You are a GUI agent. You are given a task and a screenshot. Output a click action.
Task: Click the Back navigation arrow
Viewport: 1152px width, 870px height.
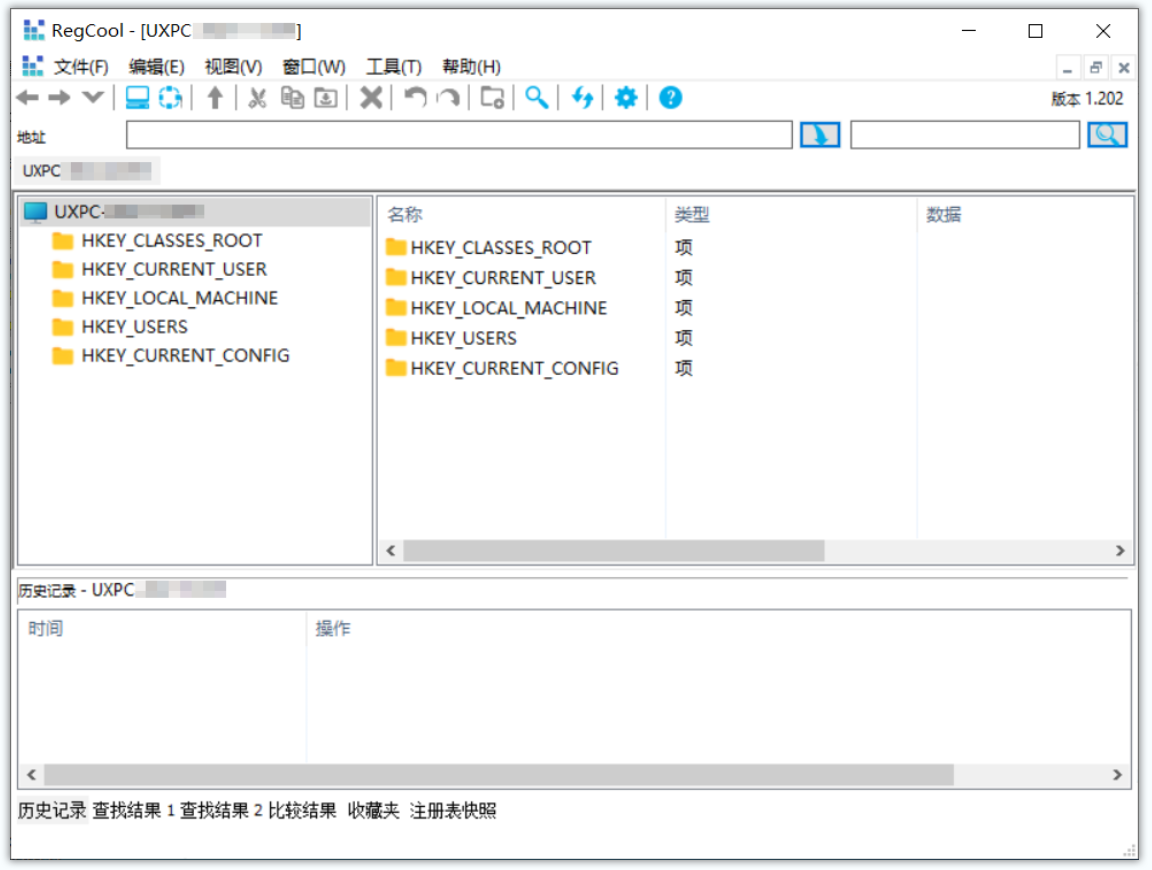(x=27, y=97)
